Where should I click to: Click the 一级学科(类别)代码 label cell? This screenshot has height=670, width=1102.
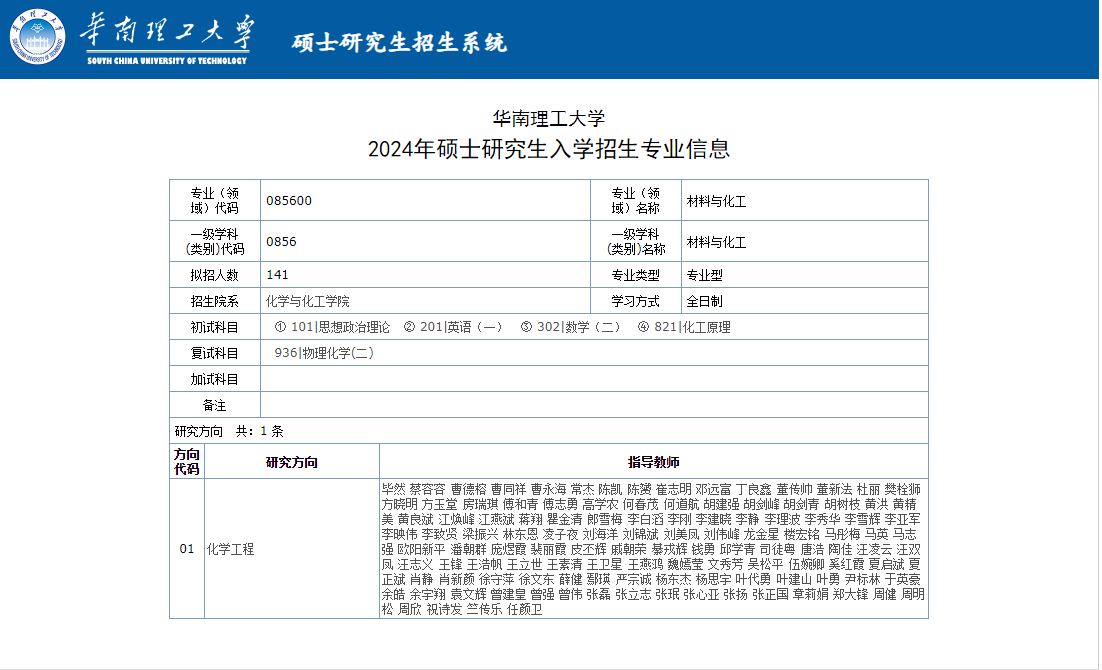[x=214, y=241]
